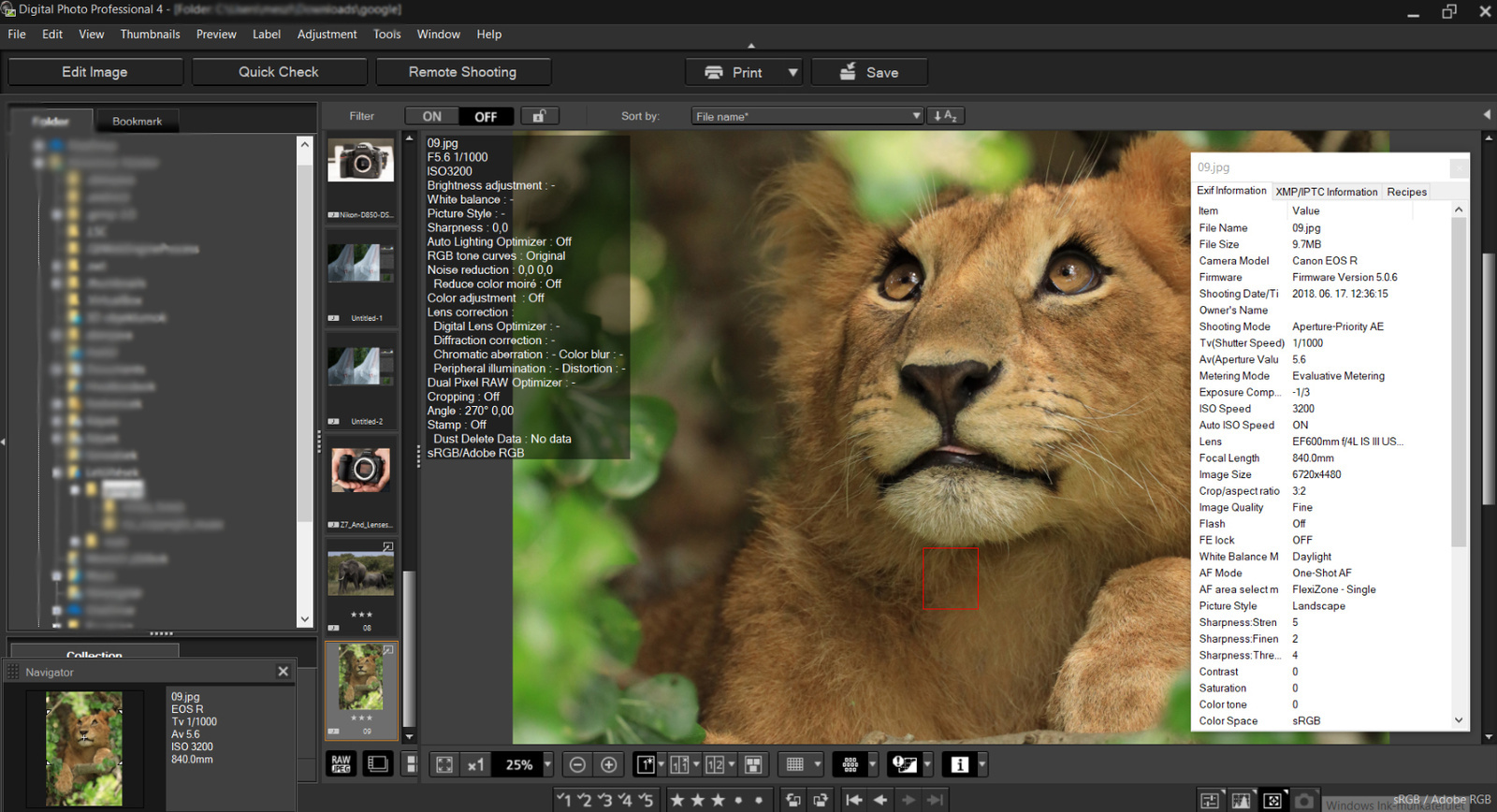Image resolution: width=1497 pixels, height=812 pixels.
Task: Toggle the grid overlay icon
Action: (x=795, y=764)
